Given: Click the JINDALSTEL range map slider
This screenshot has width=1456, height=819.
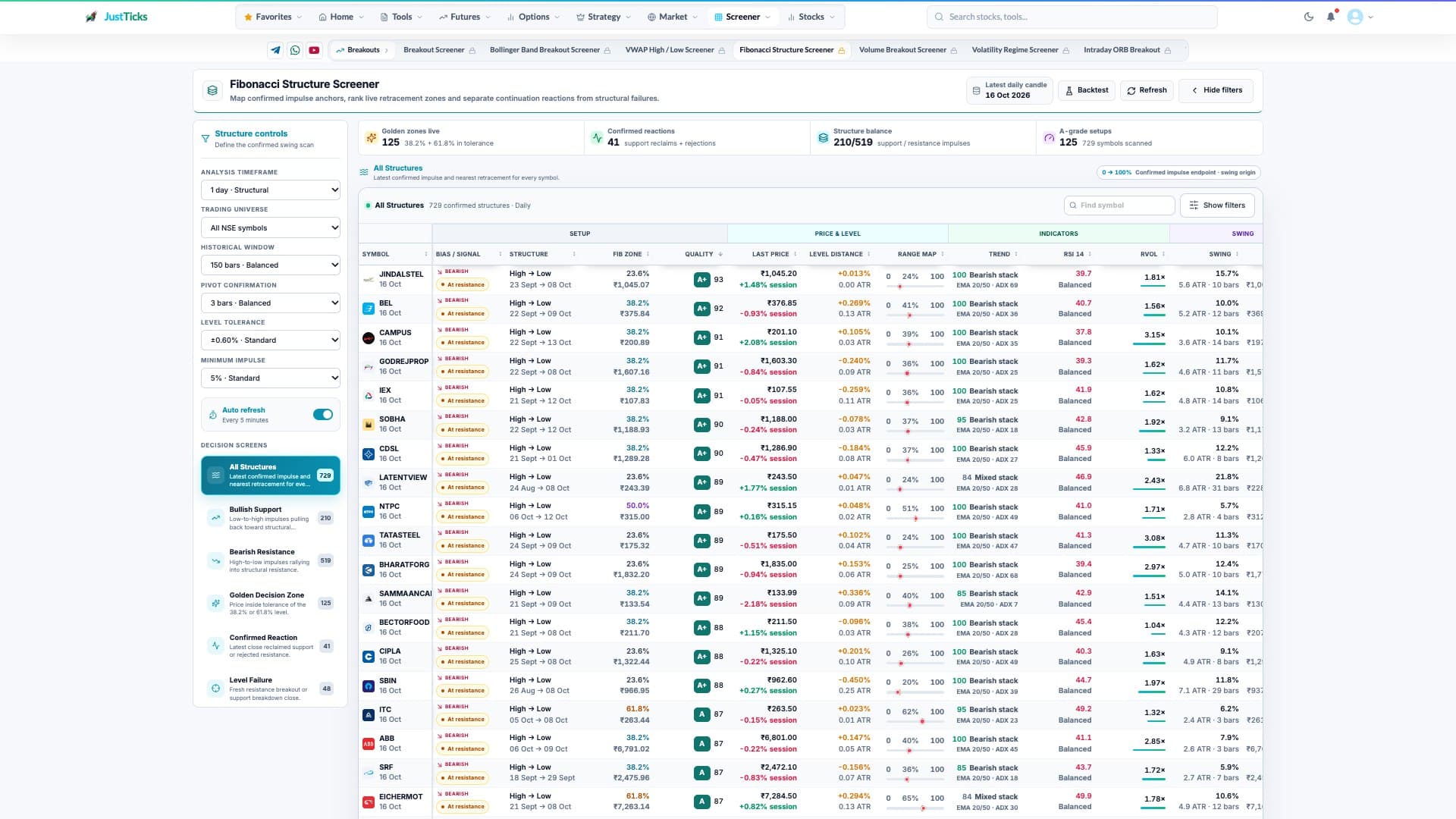Looking at the screenshot, I should point(915,286).
